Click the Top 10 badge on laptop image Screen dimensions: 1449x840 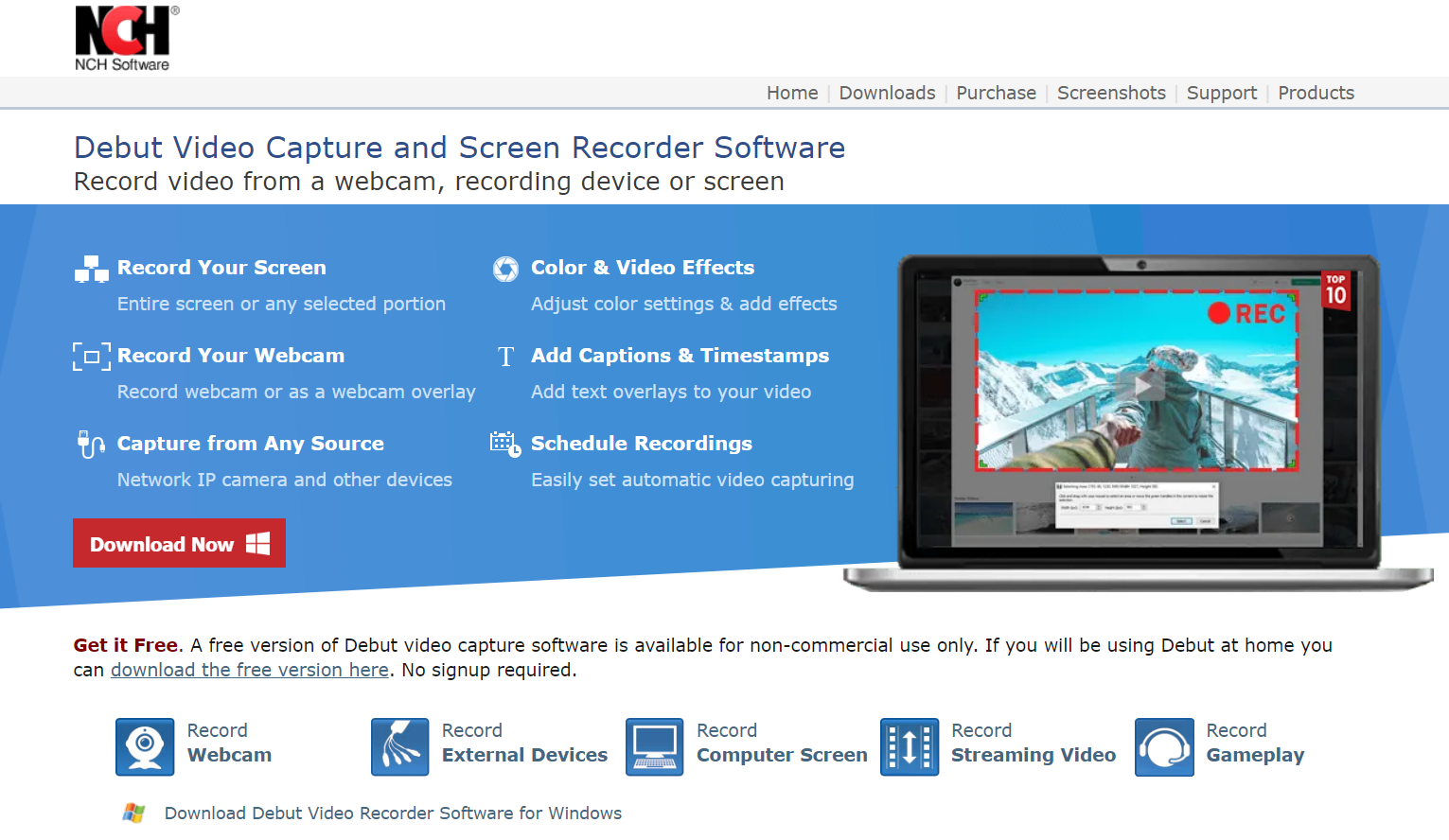1335,290
